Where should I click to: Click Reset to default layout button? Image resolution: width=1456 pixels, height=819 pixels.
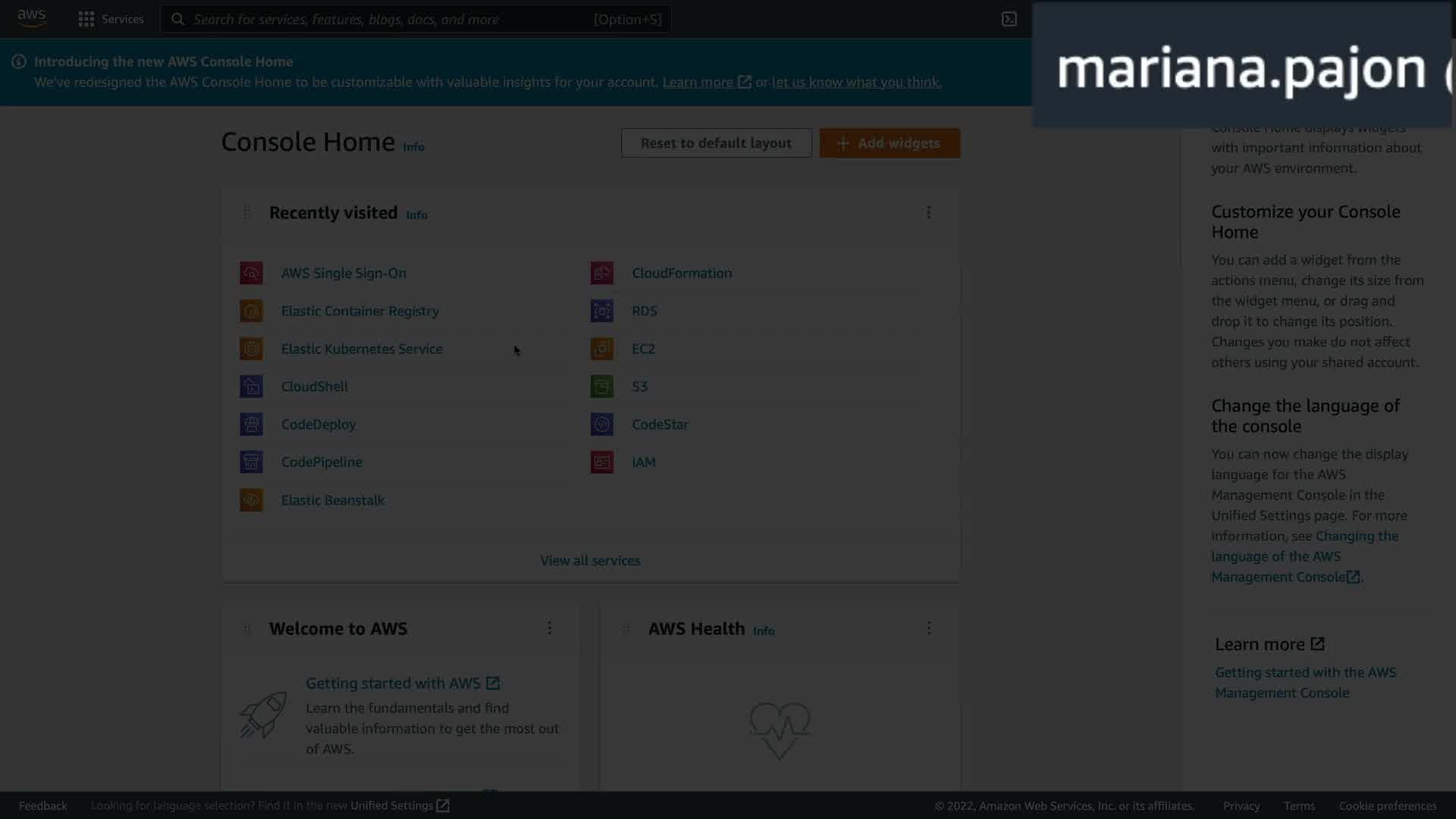click(x=715, y=143)
